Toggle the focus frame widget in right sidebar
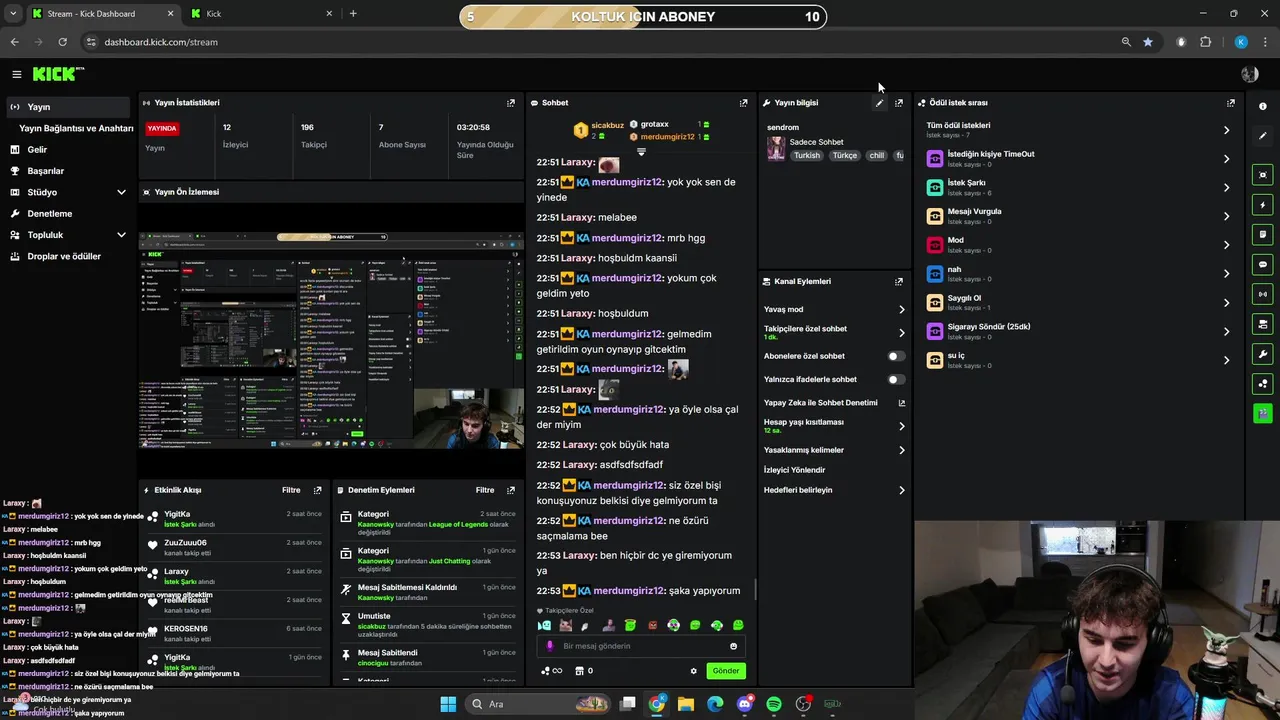 tap(1263, 175)
